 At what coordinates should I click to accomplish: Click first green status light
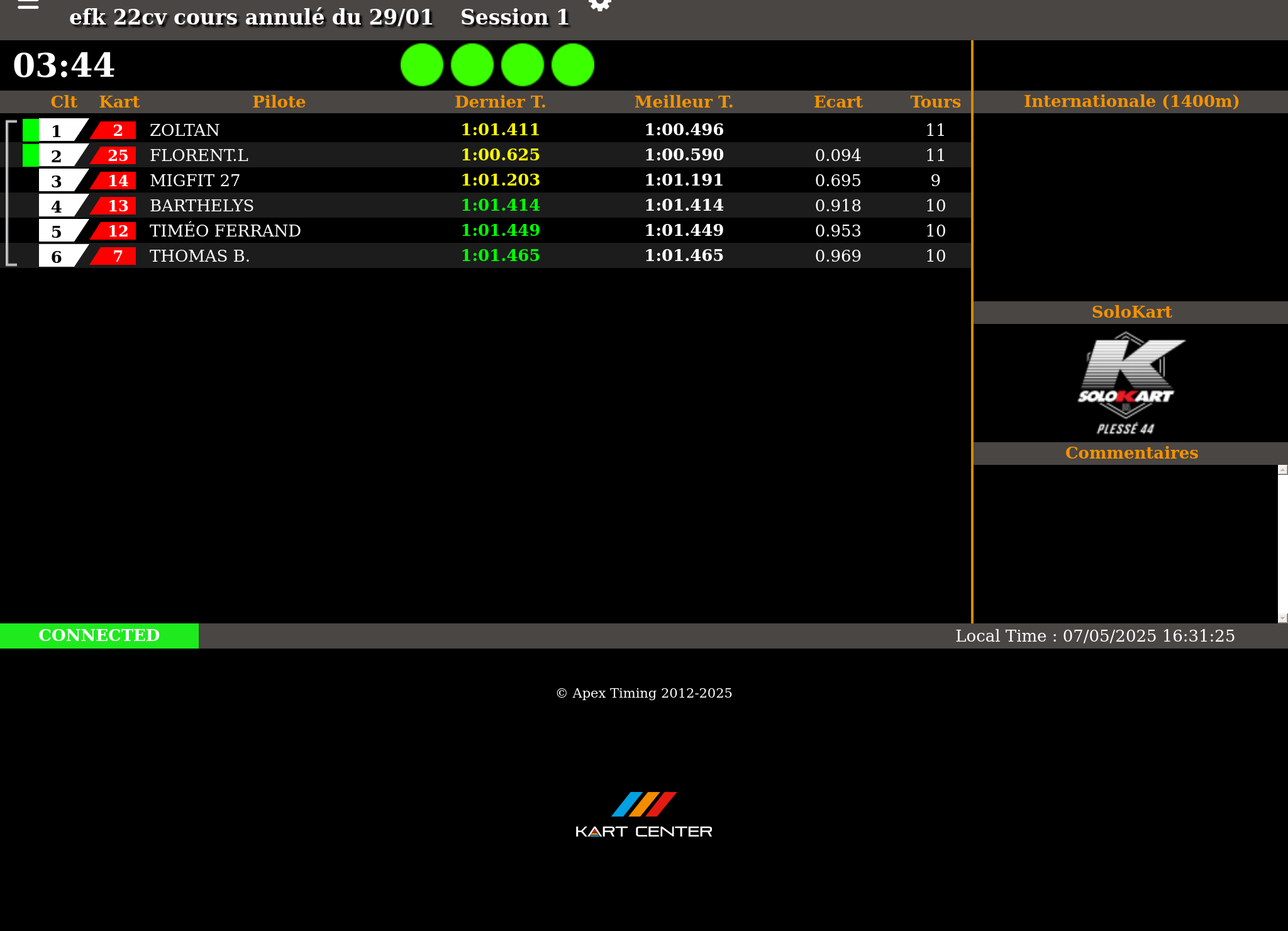pyautogui.click(x=422, y=65)
